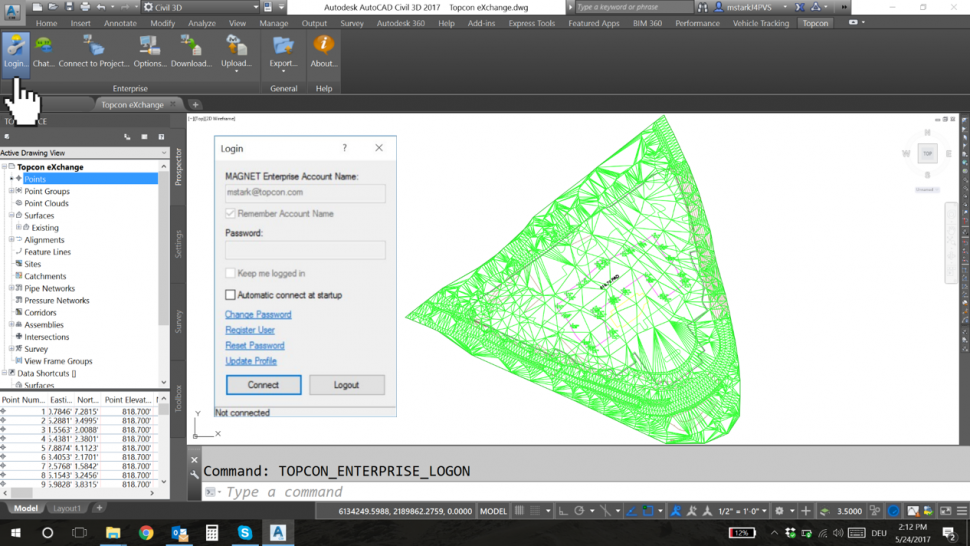Click the Download icon in ribbon
The width and height of the screenshot is (970, 546).
coord(191,50)
